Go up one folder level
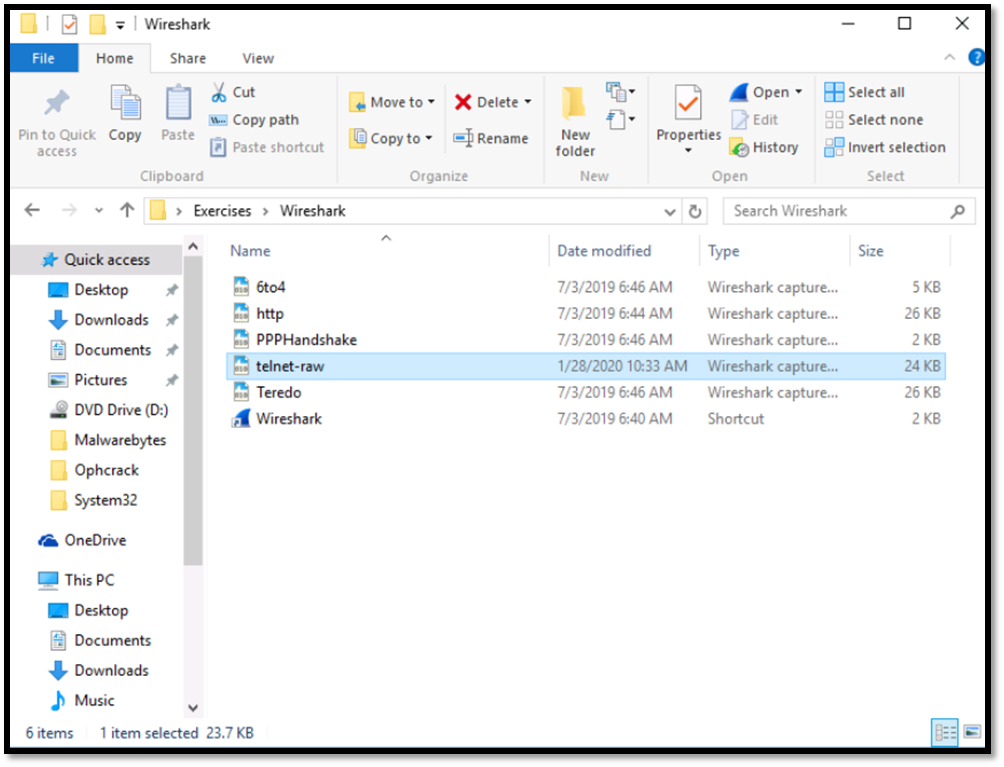1004x767 pixels. pos(127,210)
